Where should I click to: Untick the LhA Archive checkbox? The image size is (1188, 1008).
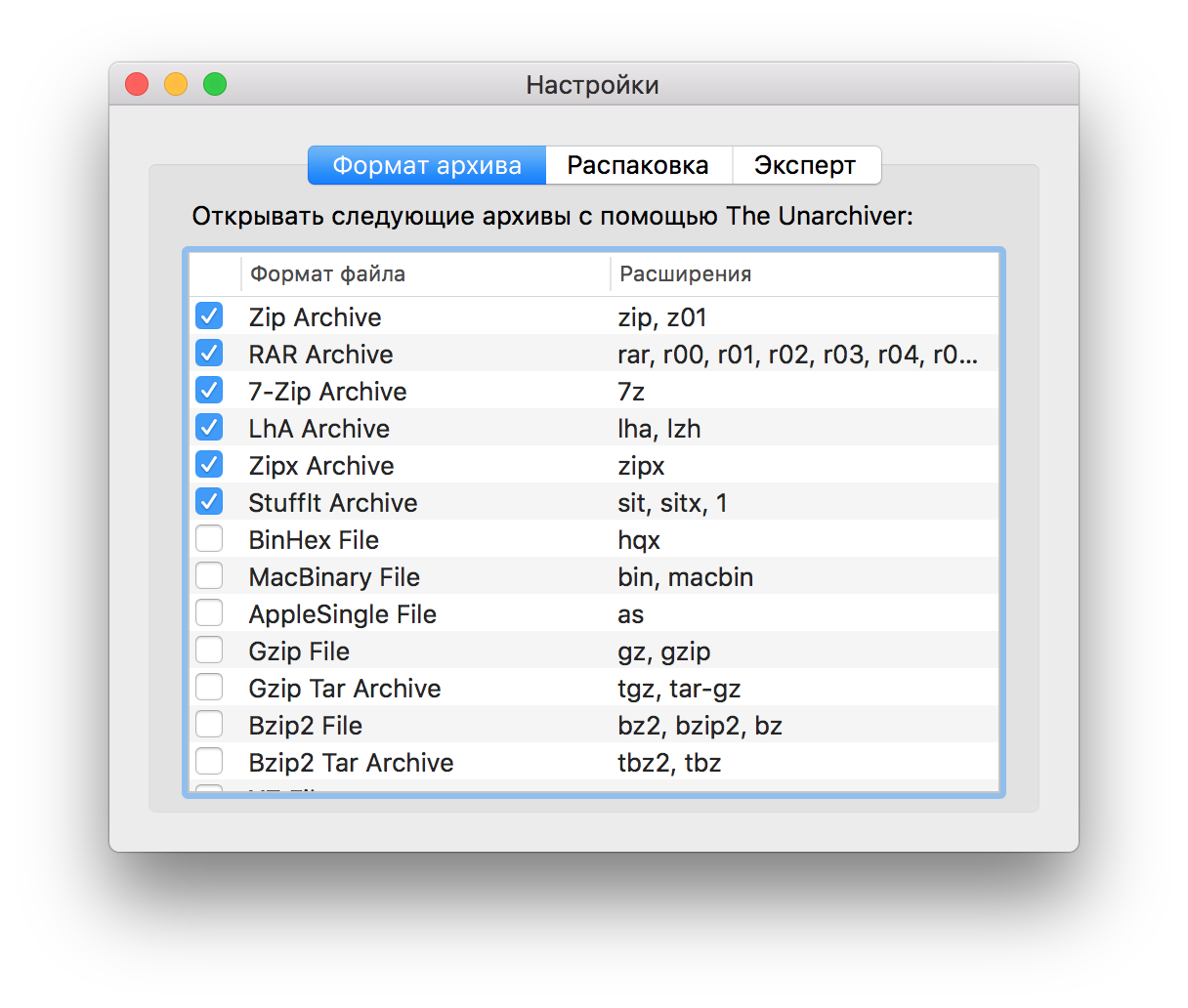tap(209, 428)
